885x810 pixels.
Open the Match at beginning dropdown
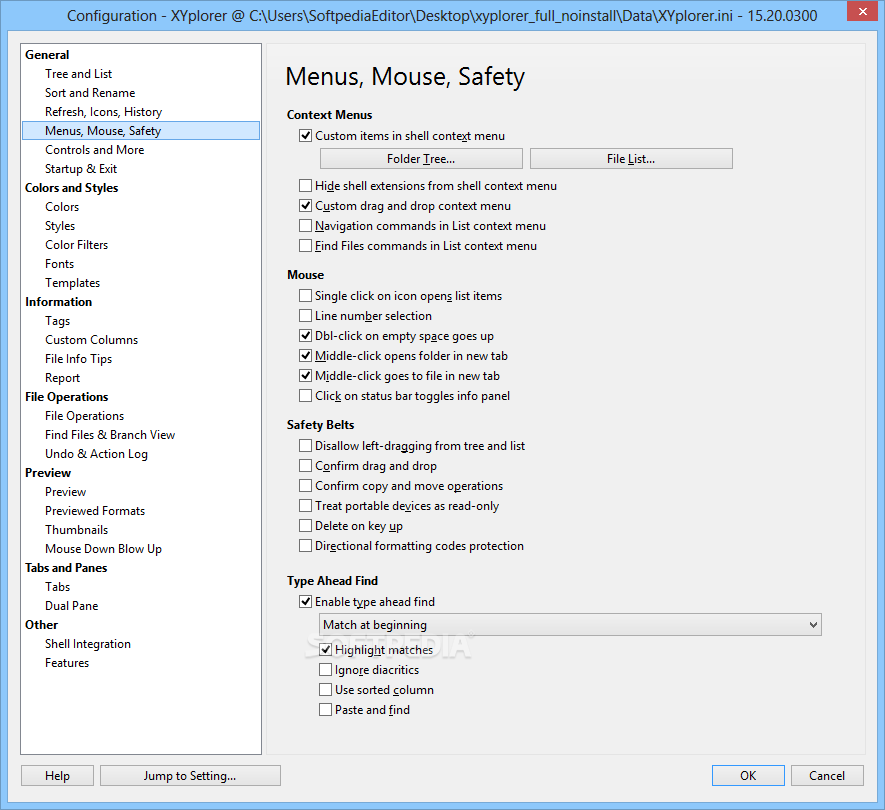570,625
